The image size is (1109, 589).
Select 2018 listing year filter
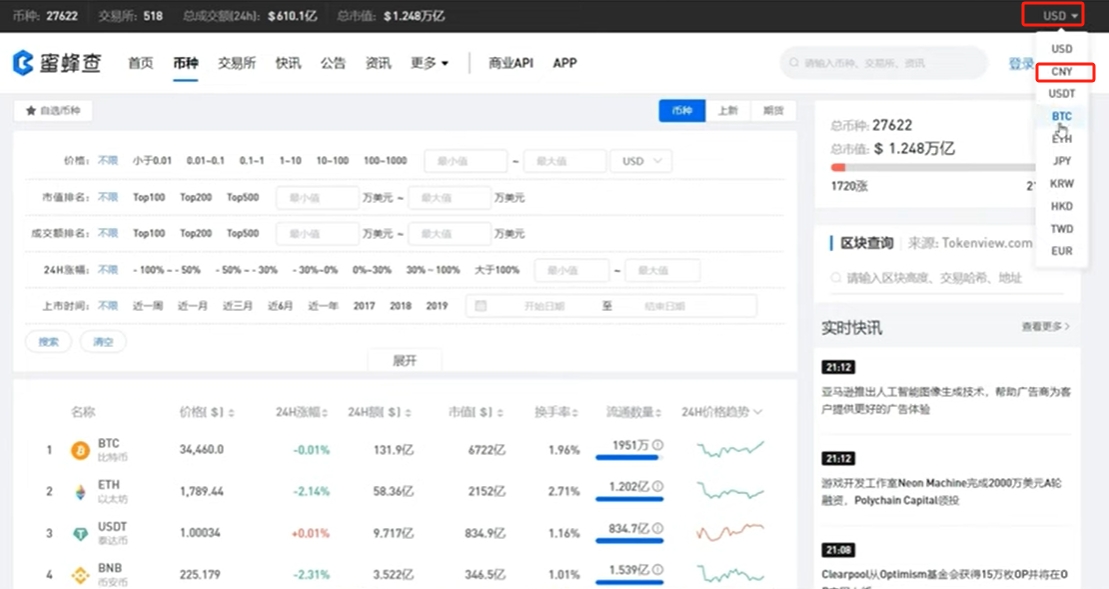click(400, 306)
